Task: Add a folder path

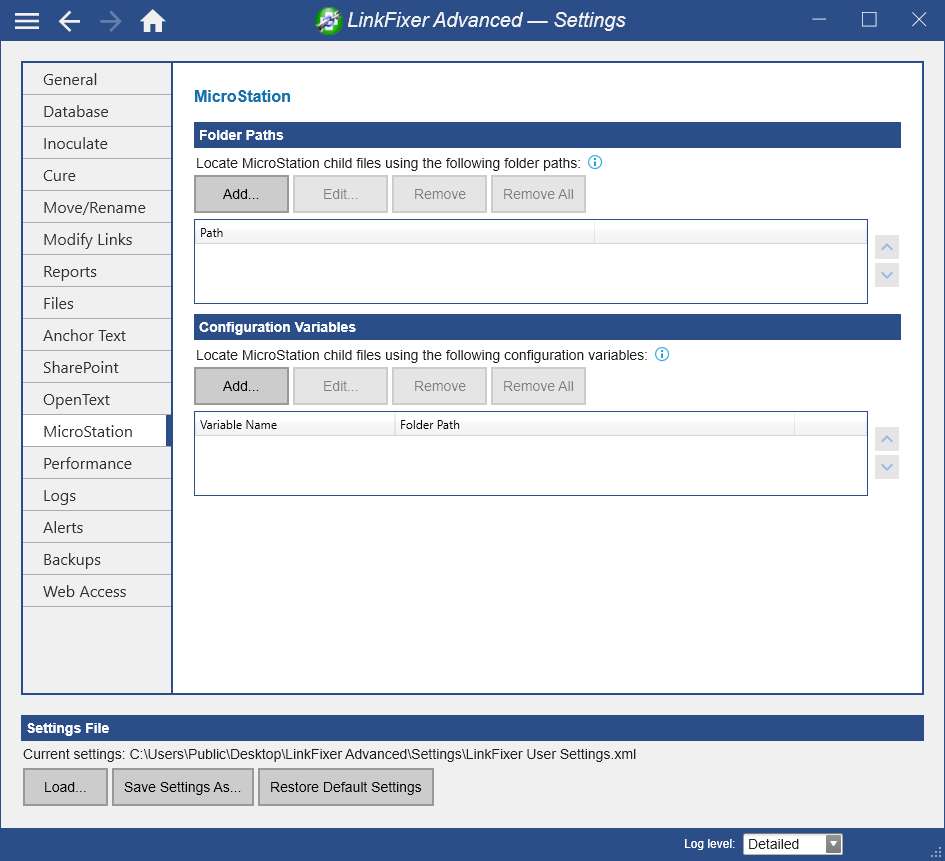Action: 241,194
